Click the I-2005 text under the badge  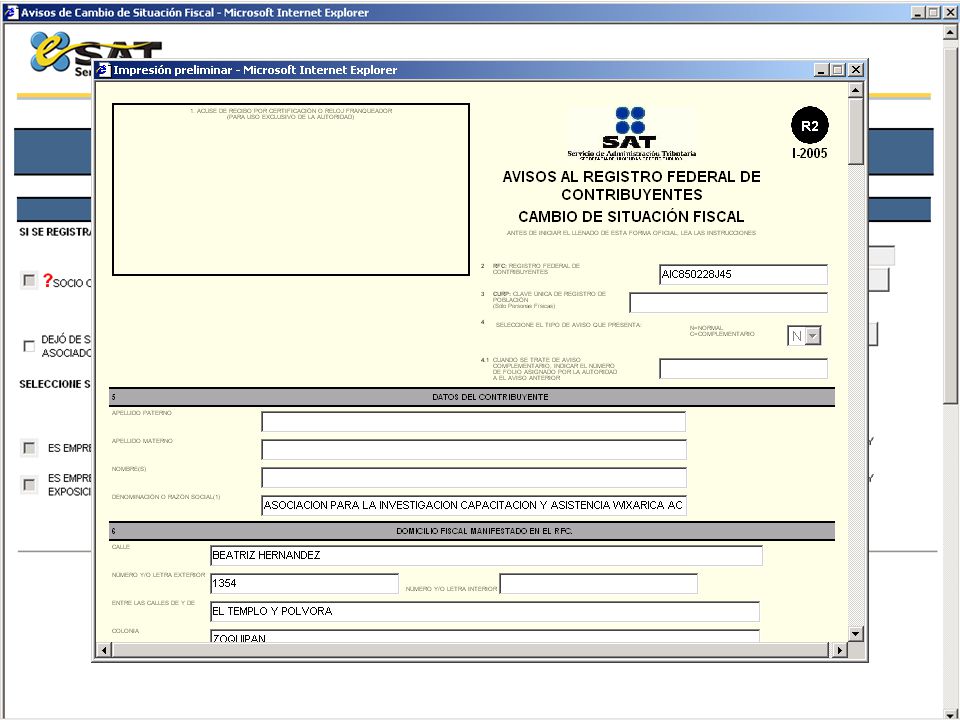click(809, 153)
